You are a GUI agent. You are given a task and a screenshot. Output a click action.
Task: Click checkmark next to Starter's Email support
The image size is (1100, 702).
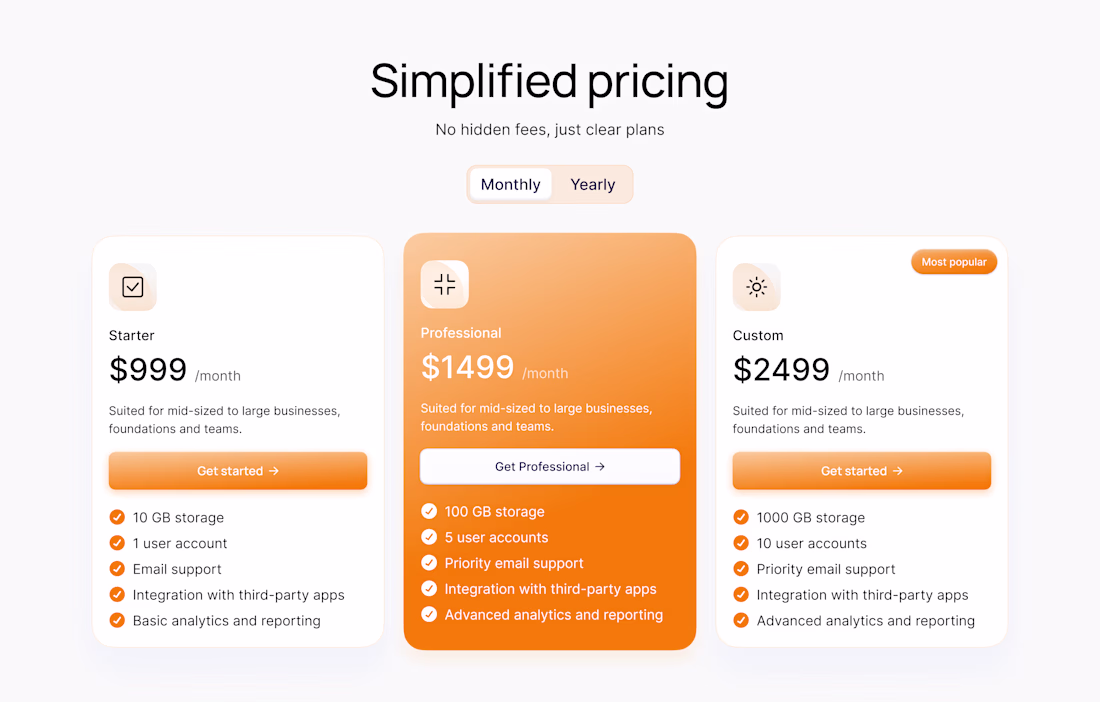[x=117, y=569]
